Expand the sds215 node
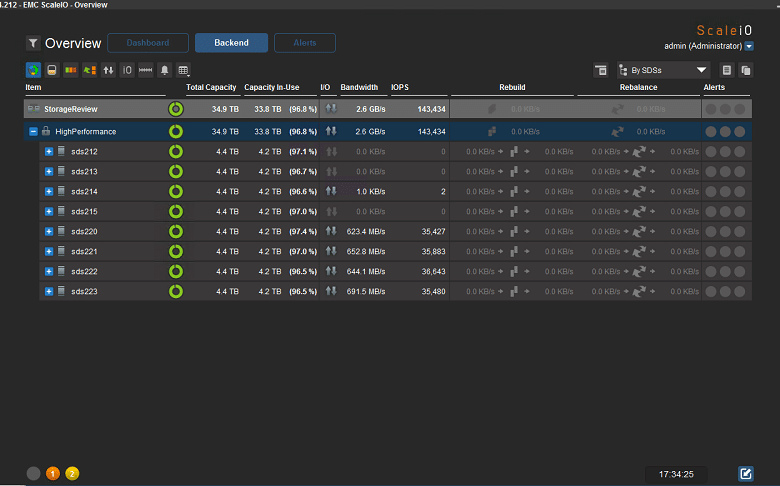The image size is (780, 486). pyautogui.click(x=49, y=211)
